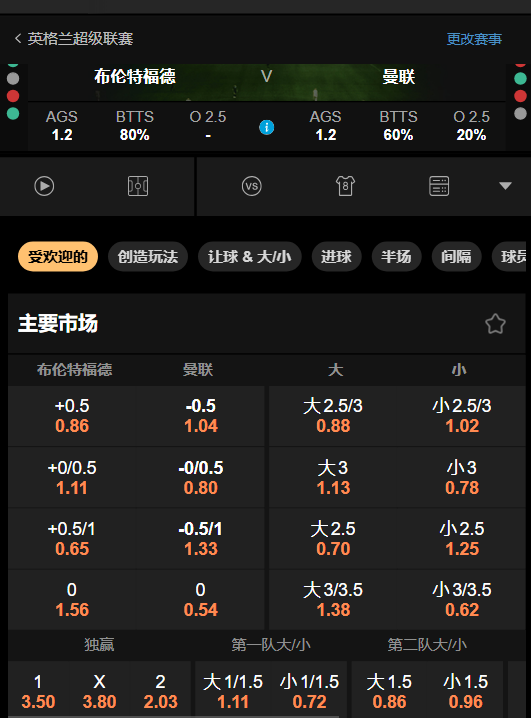Image resolution: width=531 pixels, height=718 pixels.
Task: Switch to the 进球 tab
Action: coord(336,256)
